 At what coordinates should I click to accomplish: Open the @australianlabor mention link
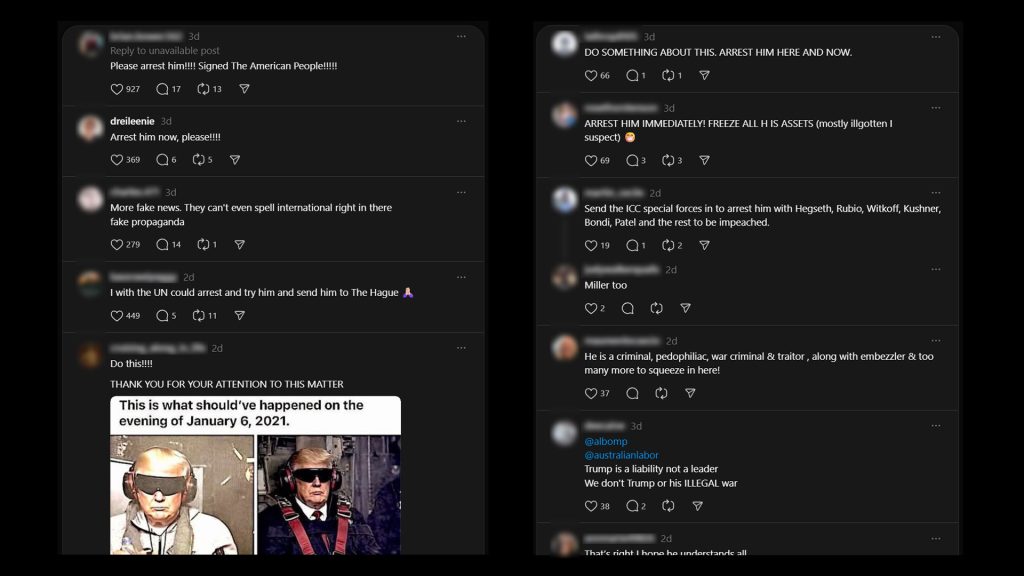[621, 455]
